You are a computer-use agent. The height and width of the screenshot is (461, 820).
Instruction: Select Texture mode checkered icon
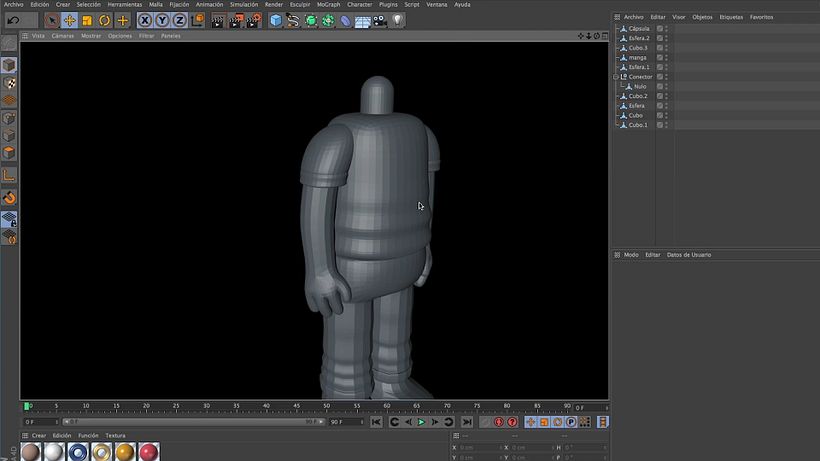9,83
